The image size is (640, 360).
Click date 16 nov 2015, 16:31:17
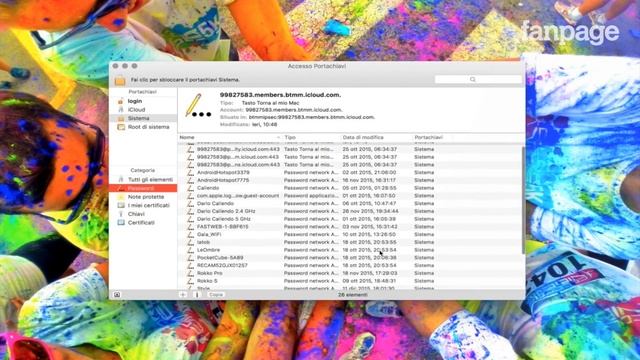369,180
